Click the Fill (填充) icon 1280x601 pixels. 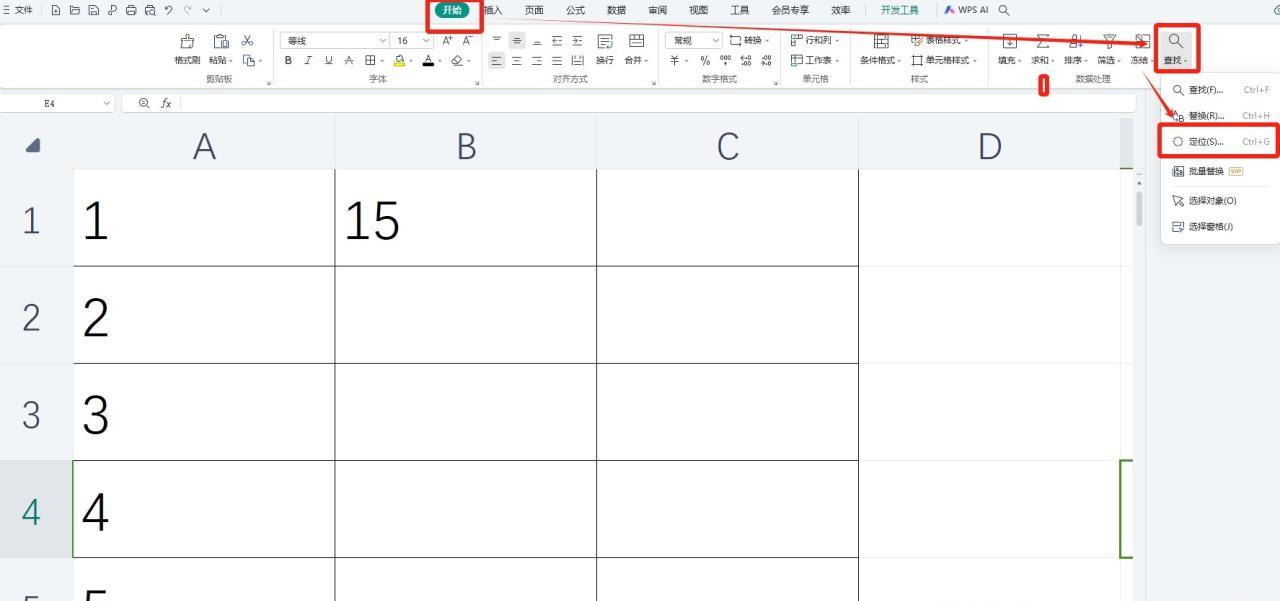click(1010, 41)
